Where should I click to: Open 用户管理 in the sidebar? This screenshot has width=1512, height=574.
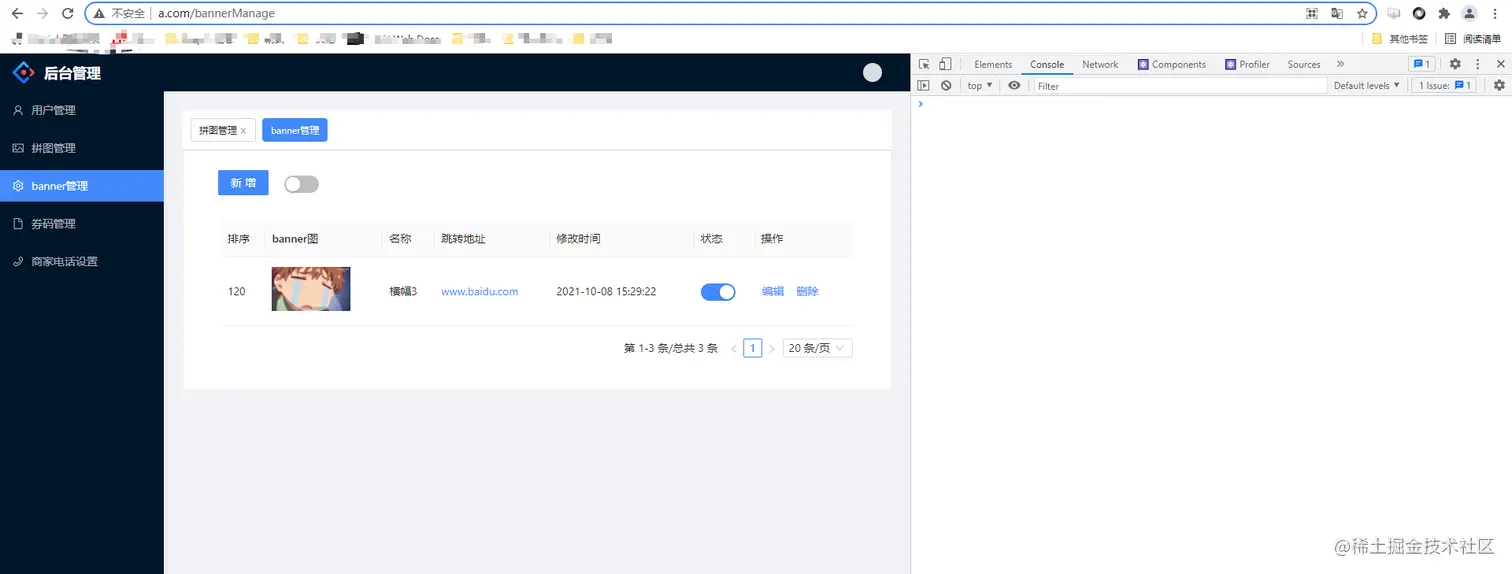point(82,110)
